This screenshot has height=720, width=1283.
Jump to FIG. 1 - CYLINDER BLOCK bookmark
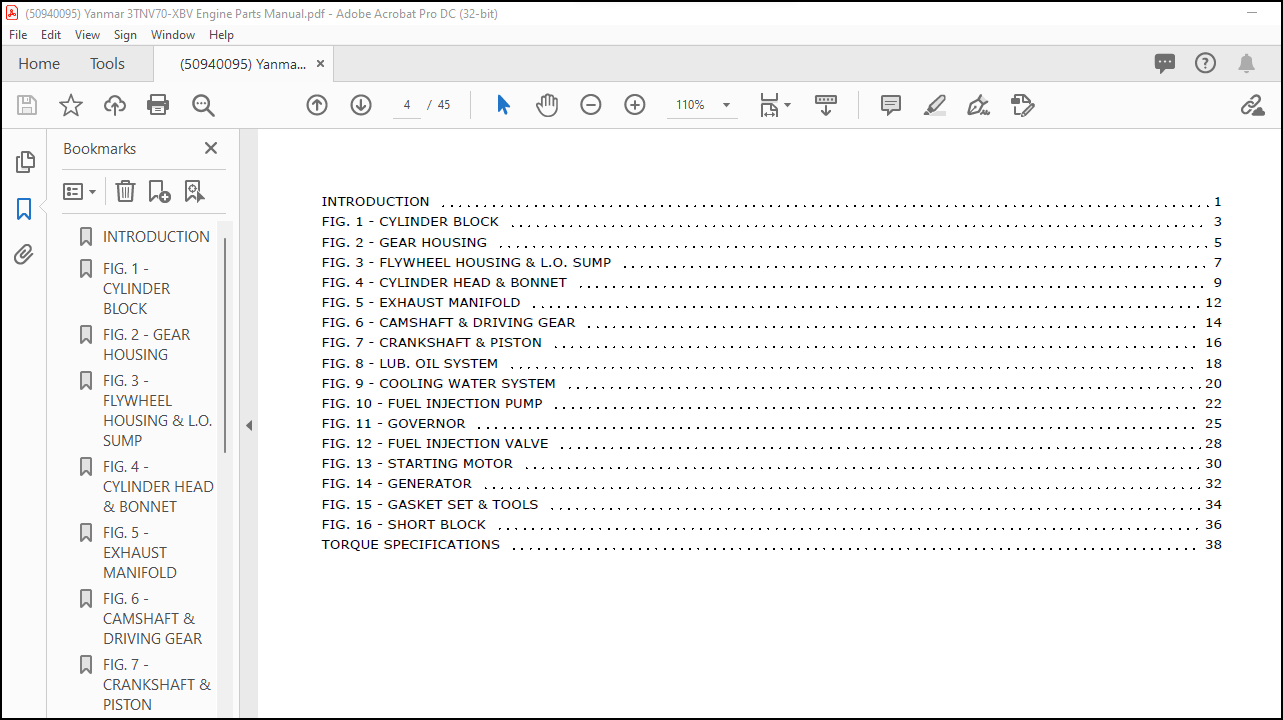[137, 289]
